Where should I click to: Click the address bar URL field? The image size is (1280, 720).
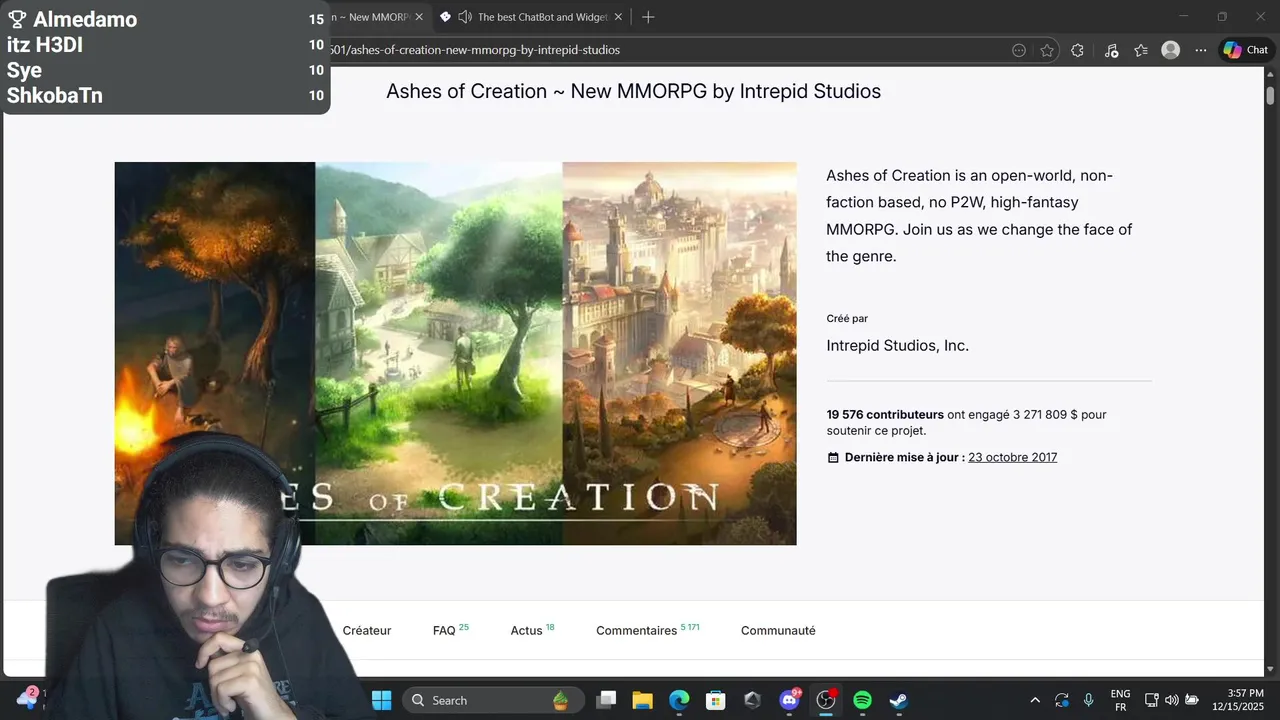[x=660, y=50]
